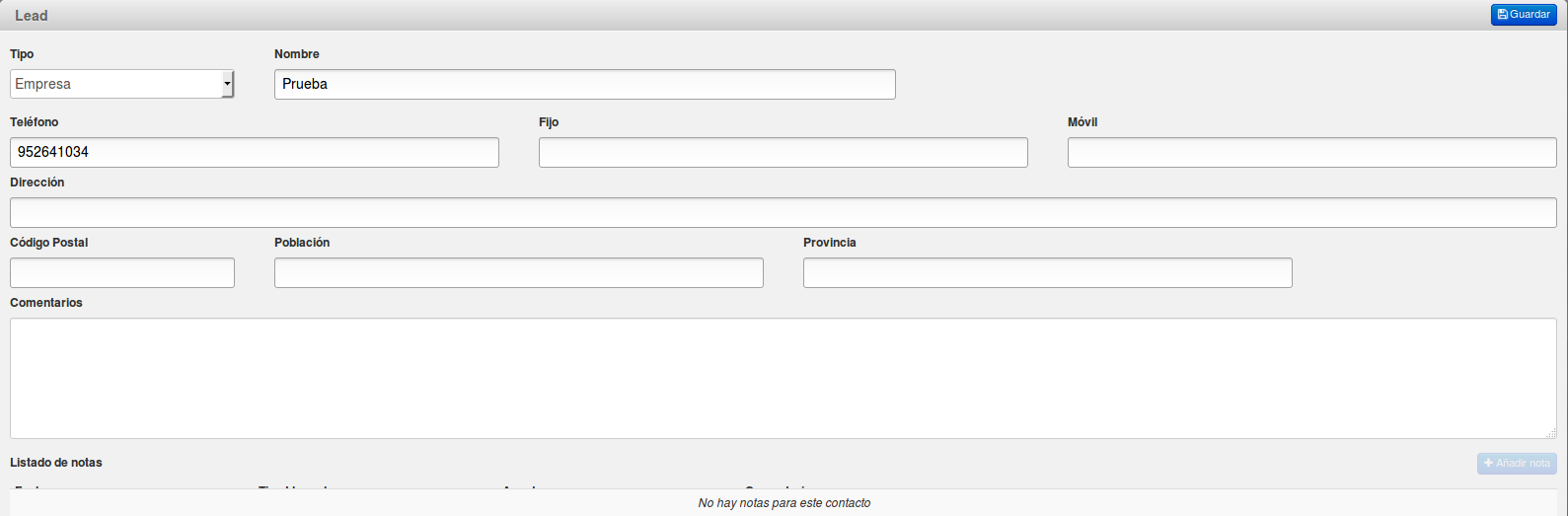This screenshot has width=1568, height=516.
Task: Grab the Comentarios textarea resize handle
Action: pos(1551,433)
